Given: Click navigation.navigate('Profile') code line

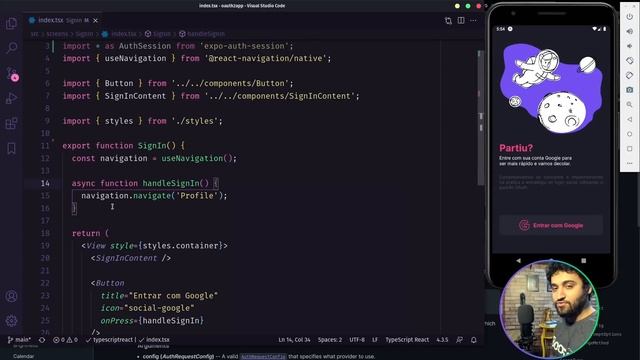Looking at the screenshot, I should tap(154, 196).
